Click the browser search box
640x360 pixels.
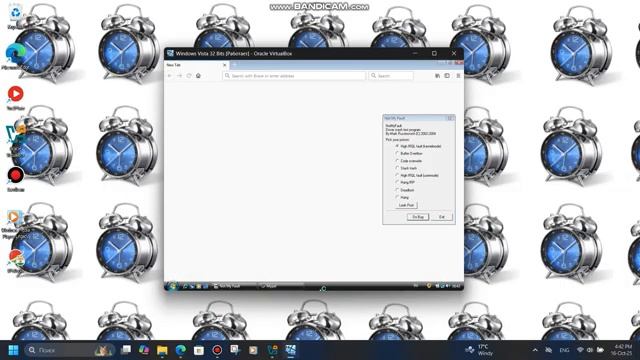tap(391, 76)
